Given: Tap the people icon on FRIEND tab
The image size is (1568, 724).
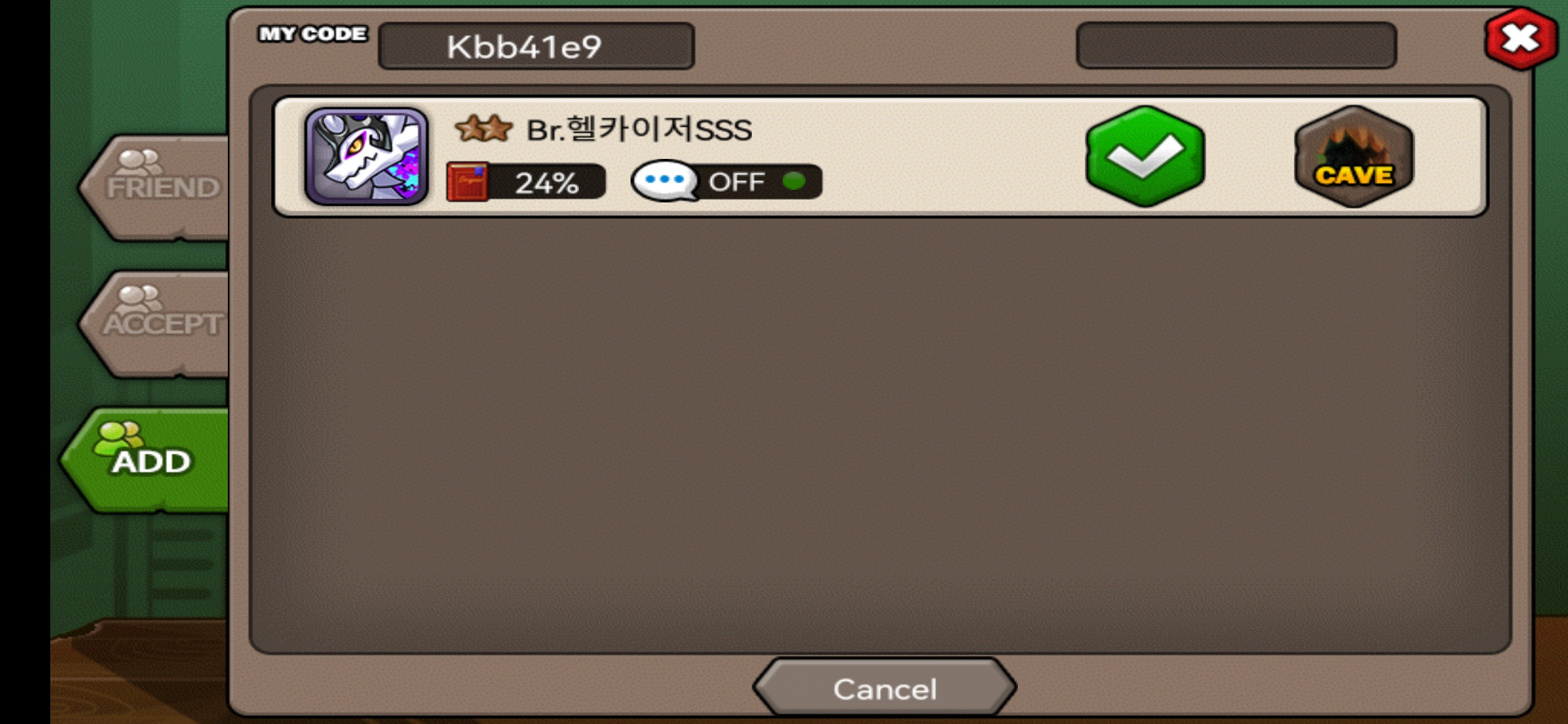Looking at the screenshot, I should click(x=139, y=162).
